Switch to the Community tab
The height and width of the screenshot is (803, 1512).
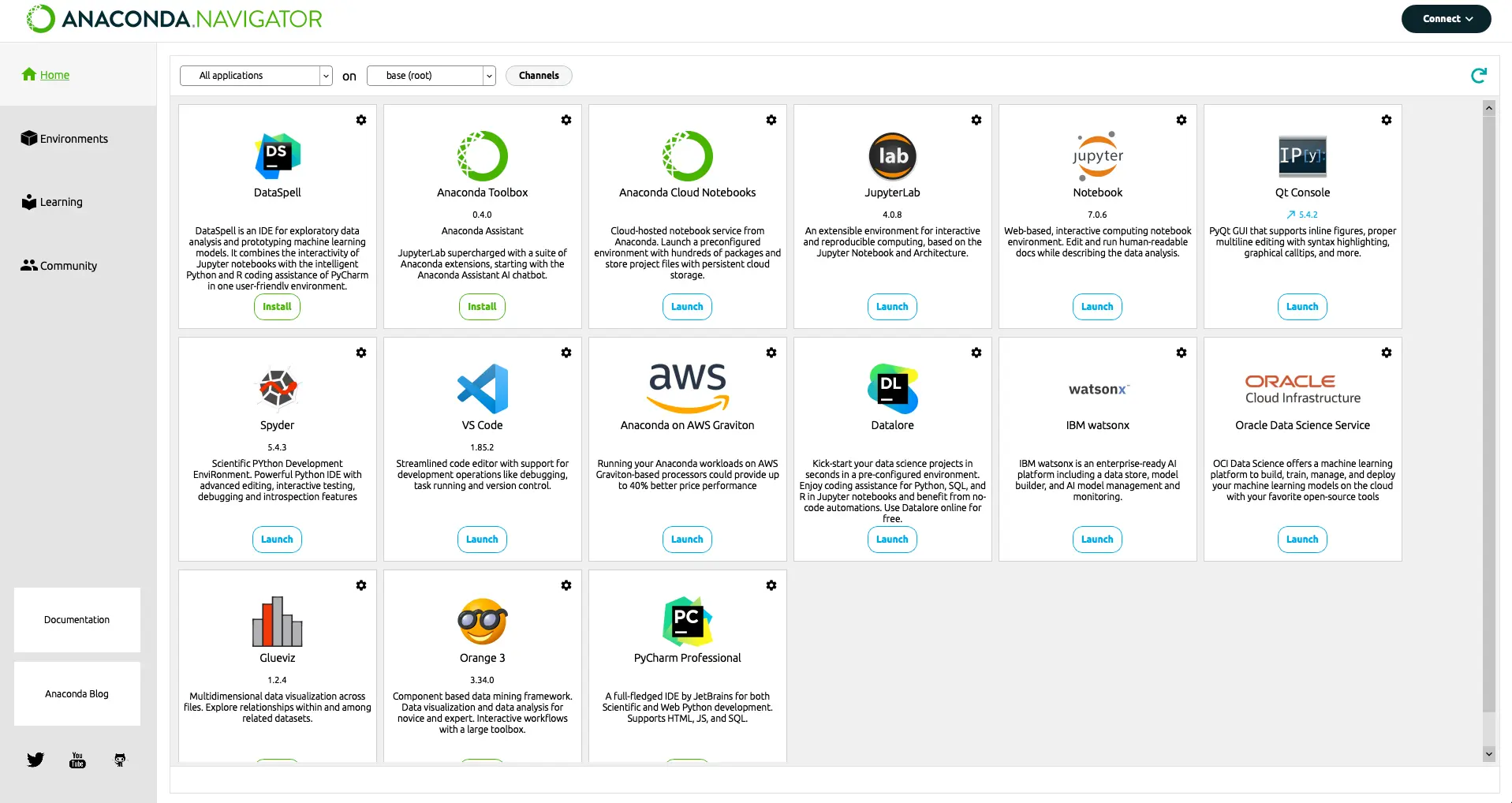pyautogui.click(x=59, y=266)
